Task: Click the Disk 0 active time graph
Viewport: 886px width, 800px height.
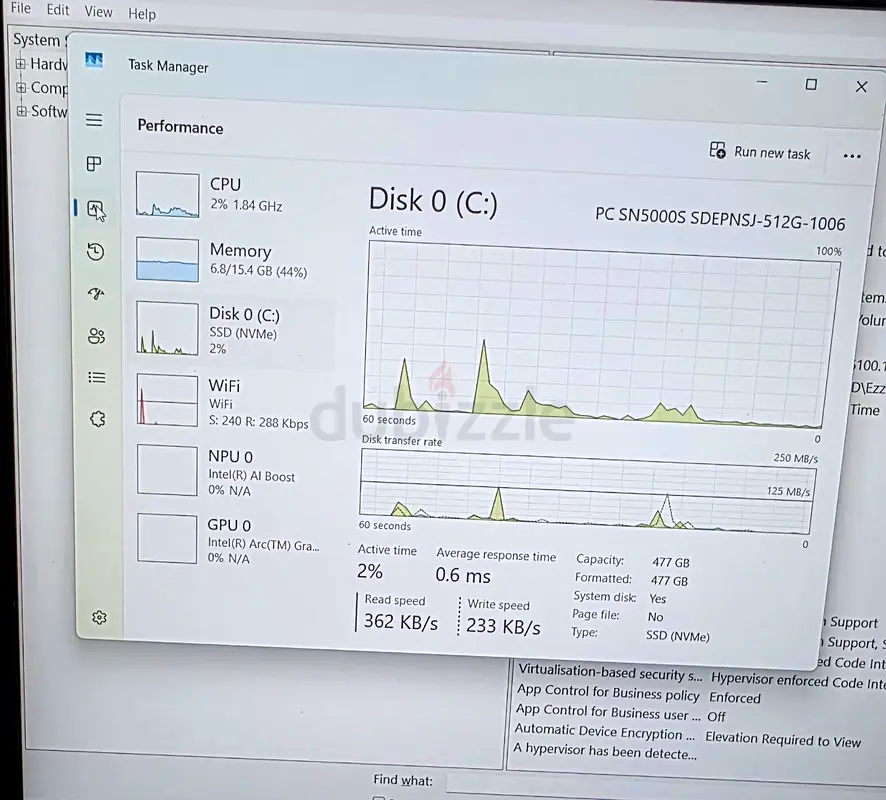Action: click(601, 334)
